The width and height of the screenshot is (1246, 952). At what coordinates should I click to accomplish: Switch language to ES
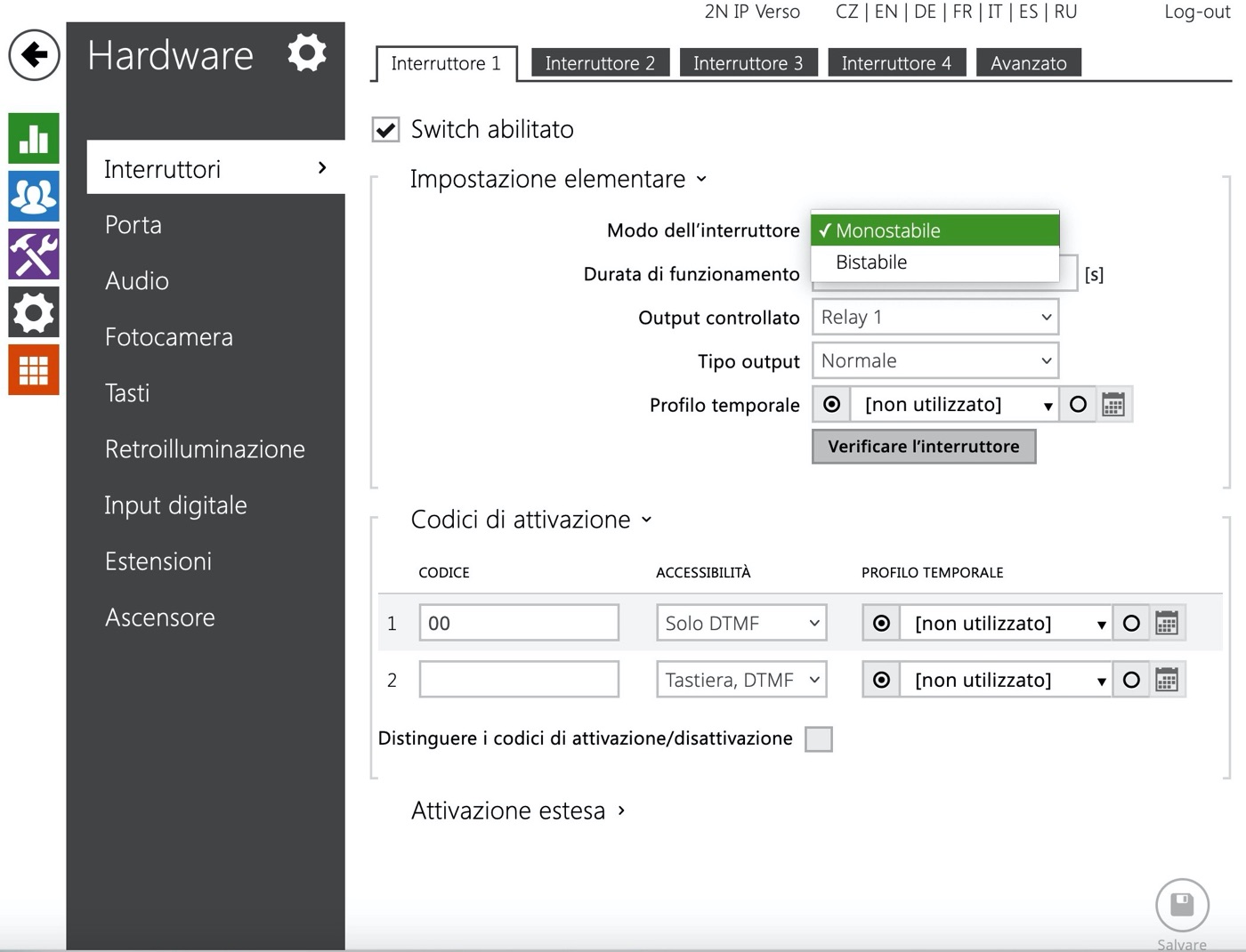point(1028,12)
